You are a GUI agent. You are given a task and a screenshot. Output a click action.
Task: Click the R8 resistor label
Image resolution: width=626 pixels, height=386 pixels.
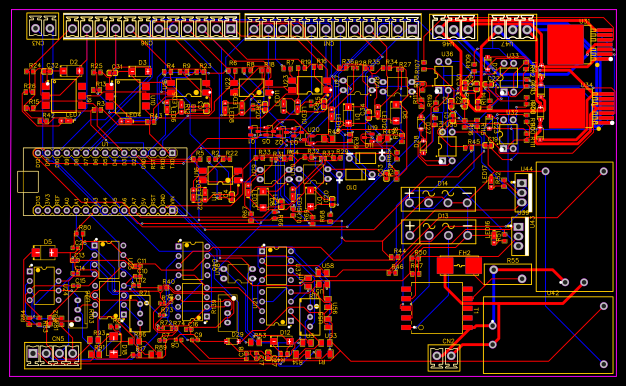(x=250, y=64)
